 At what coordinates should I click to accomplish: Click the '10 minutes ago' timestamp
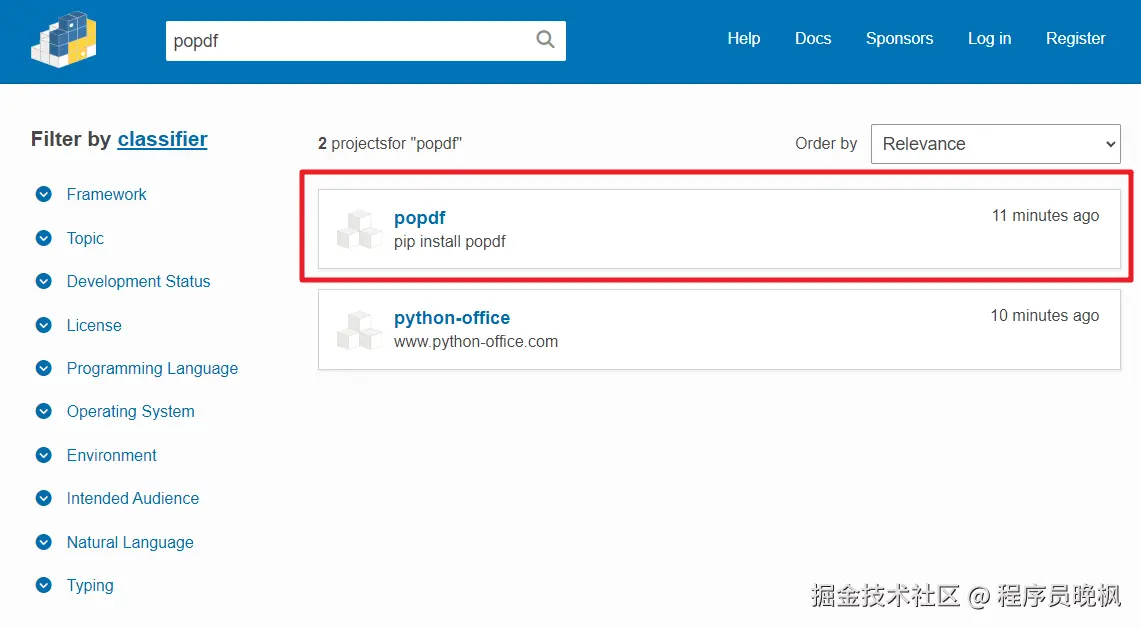click(x=1044, y=315)
